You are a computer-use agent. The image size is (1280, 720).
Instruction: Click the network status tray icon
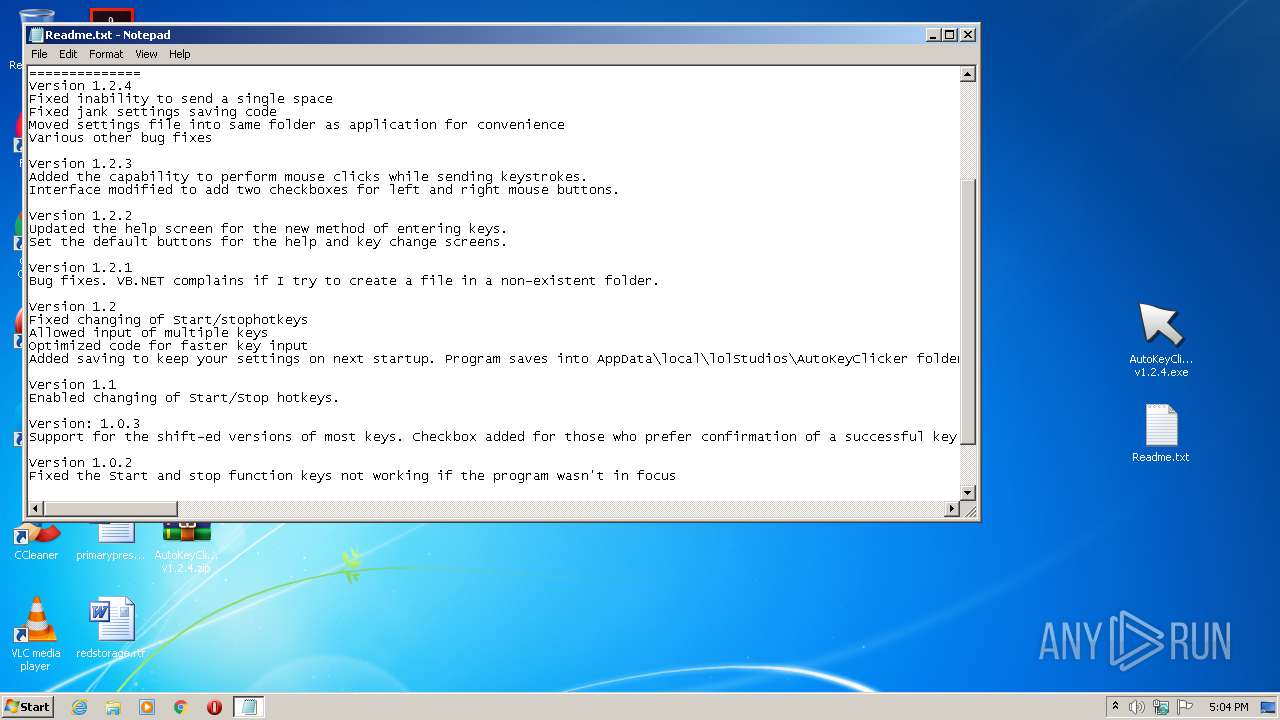pyautogui.click(x=1161, y=707)
